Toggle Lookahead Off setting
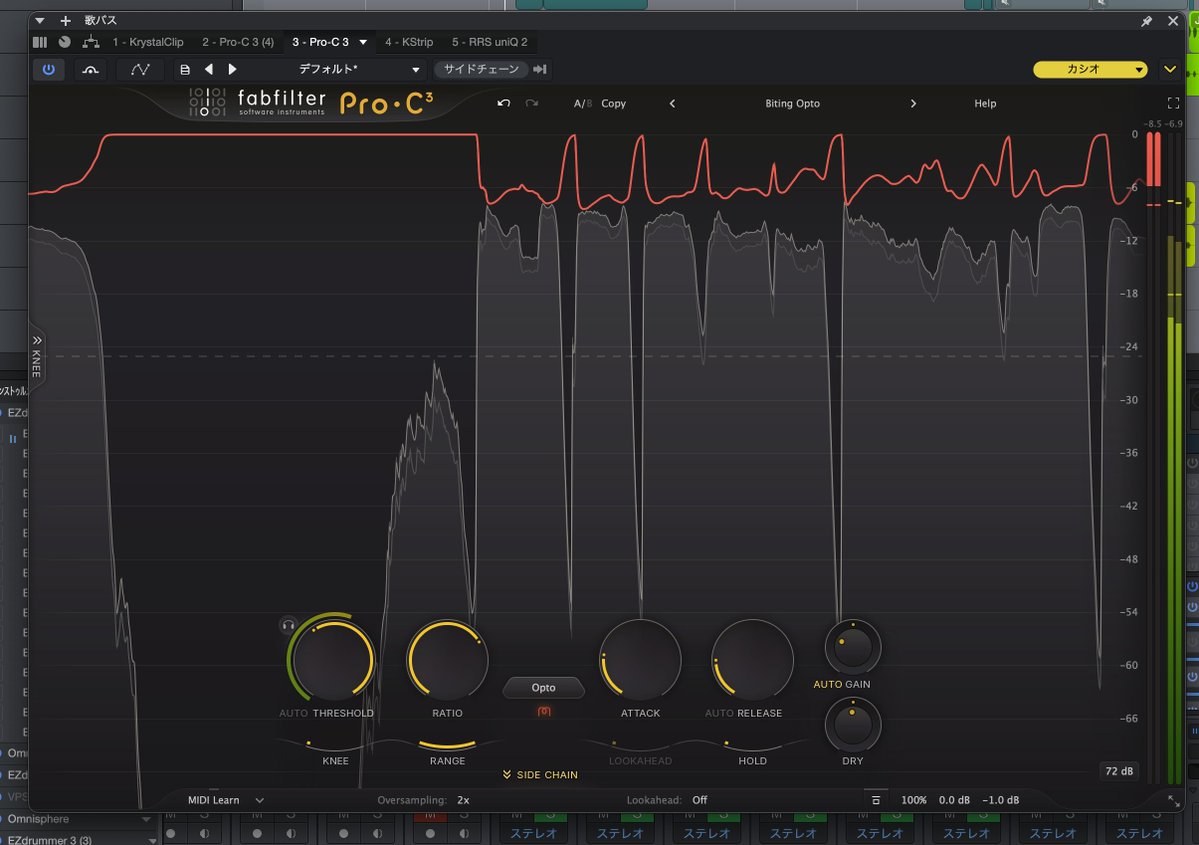The image size is (1199, 845). pyautogui.click(x=700, y=800)
